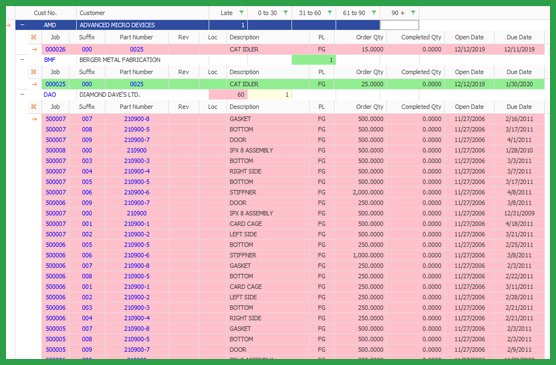This screenshot has height=365, width=556.
Task: Click the orange X icon in DAO job header
Action: coord(34,107)
